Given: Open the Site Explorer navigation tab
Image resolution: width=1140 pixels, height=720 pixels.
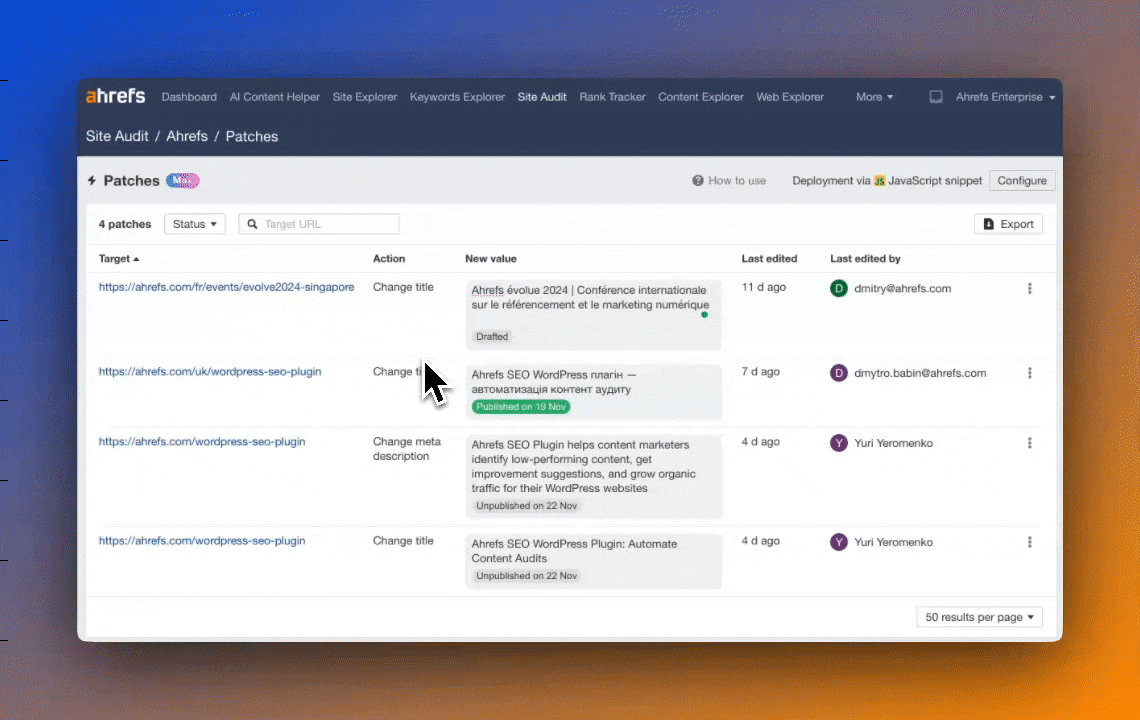Looking at the screenshot, I should pyautogui.click(x=364, y=97).
